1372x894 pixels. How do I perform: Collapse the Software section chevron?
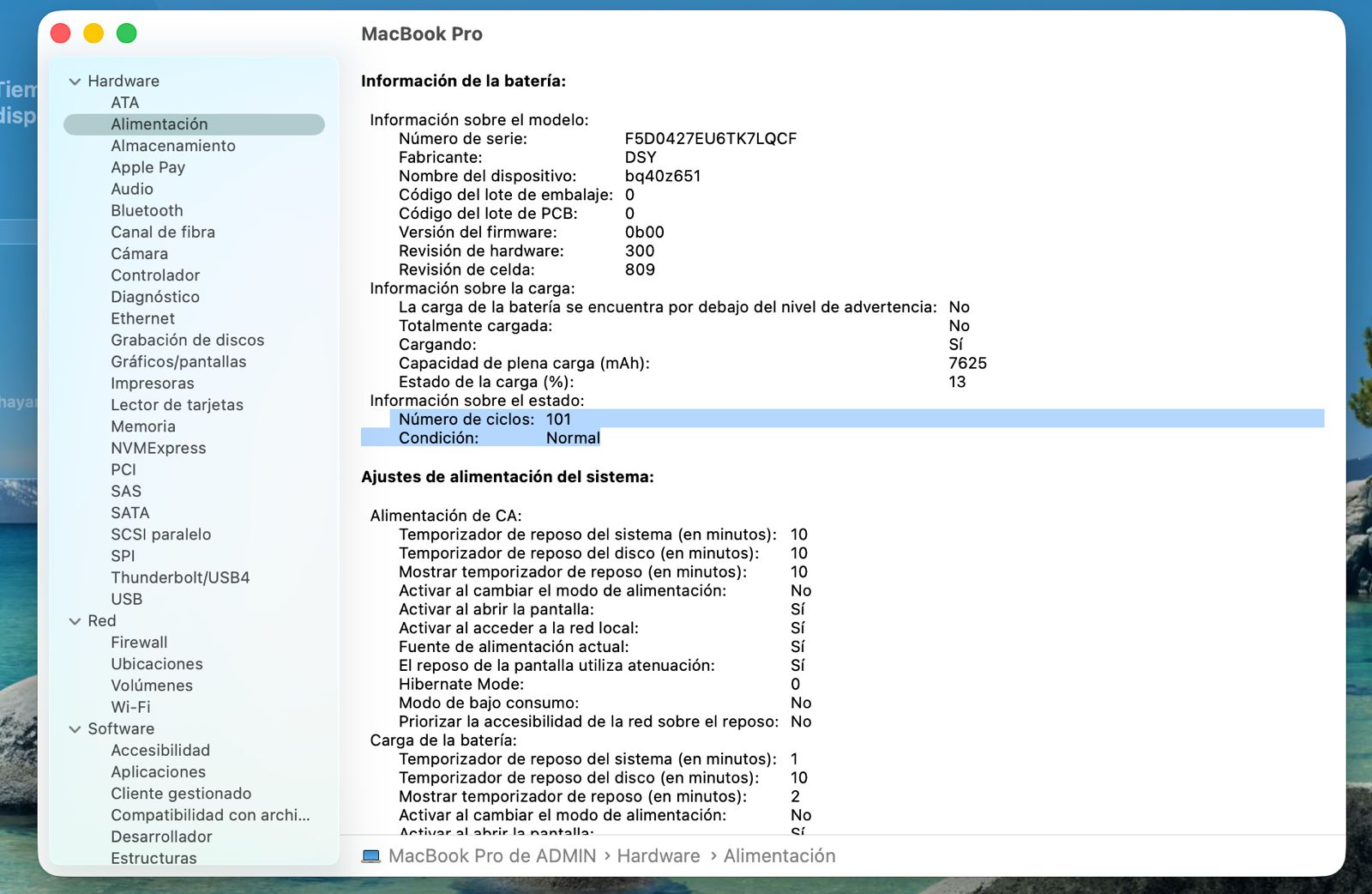[x=75, y=729]
